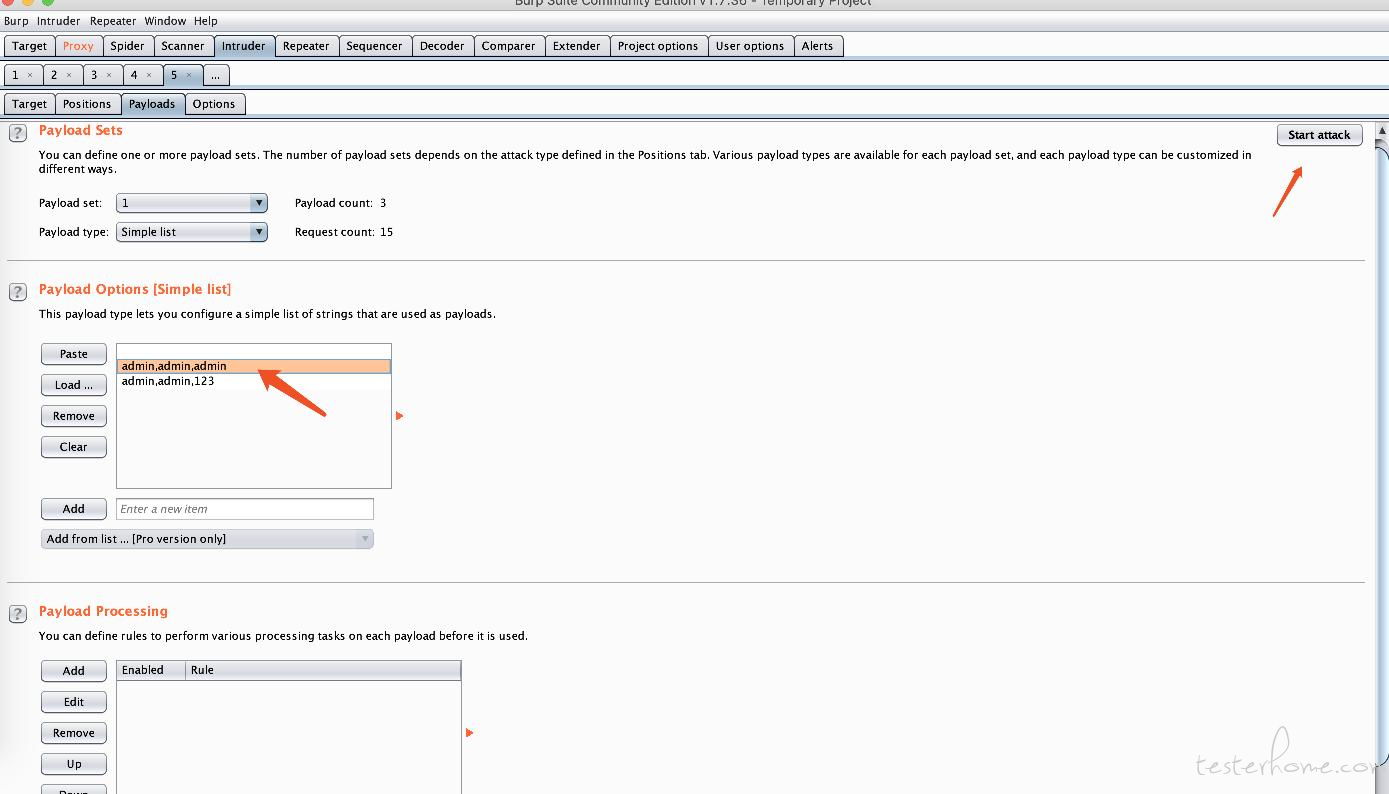
Task: Open Payload Processing help question icon
Action: coord(17,614)
